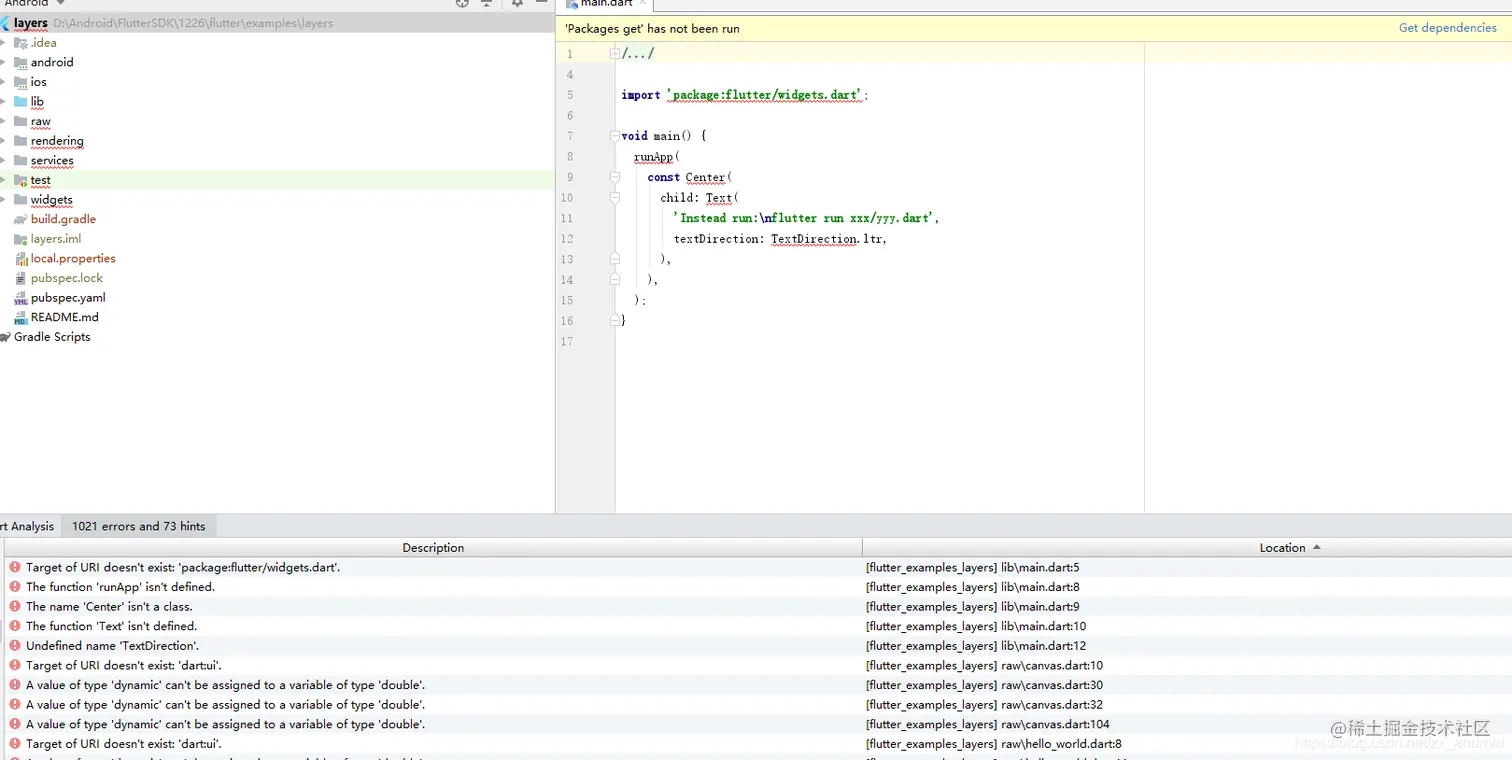Click the layers.iml file icon
Viewport: 1512px width, 760px height.
pos(21,239)
